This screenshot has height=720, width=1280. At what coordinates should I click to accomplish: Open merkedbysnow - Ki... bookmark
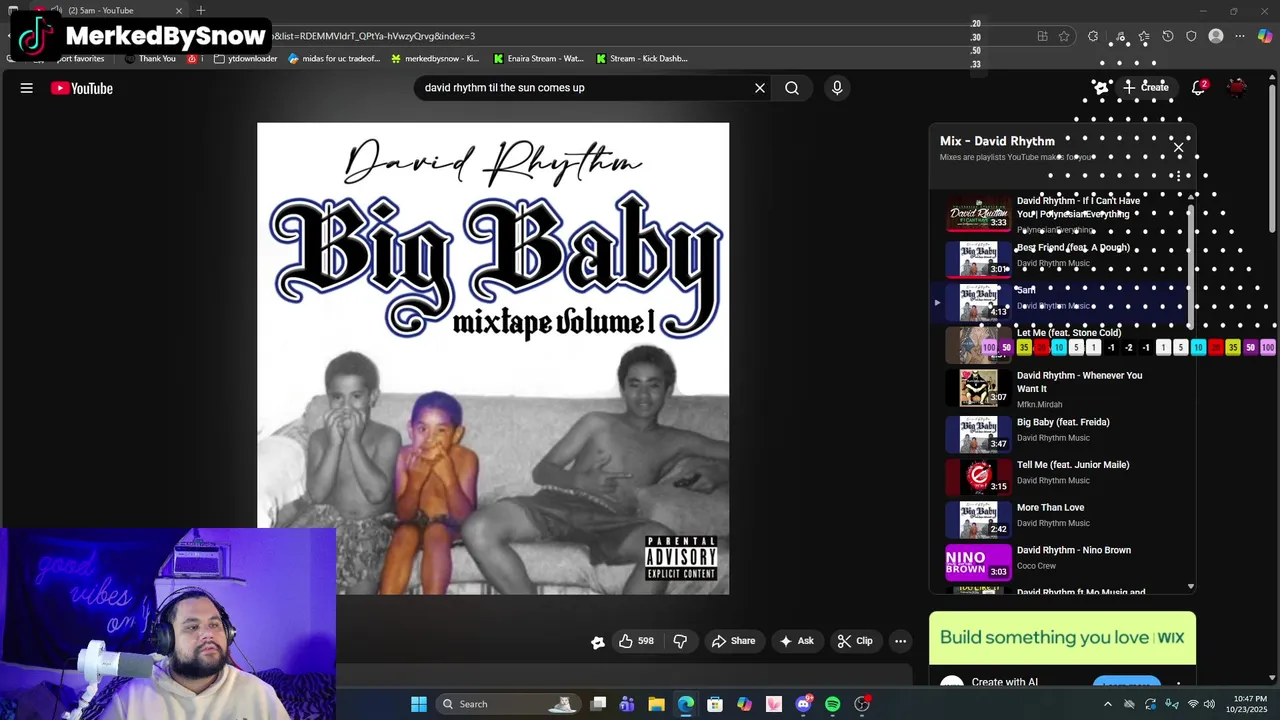click(x=435, y=58)
